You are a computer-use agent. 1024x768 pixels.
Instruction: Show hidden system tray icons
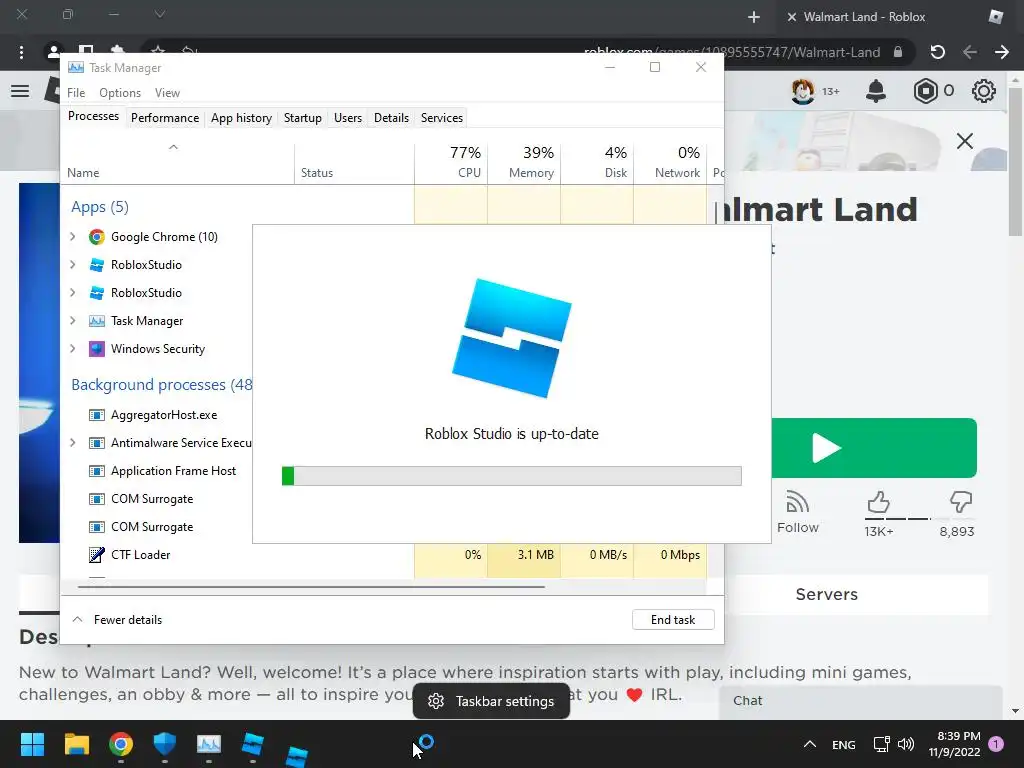tap(810, 744)
